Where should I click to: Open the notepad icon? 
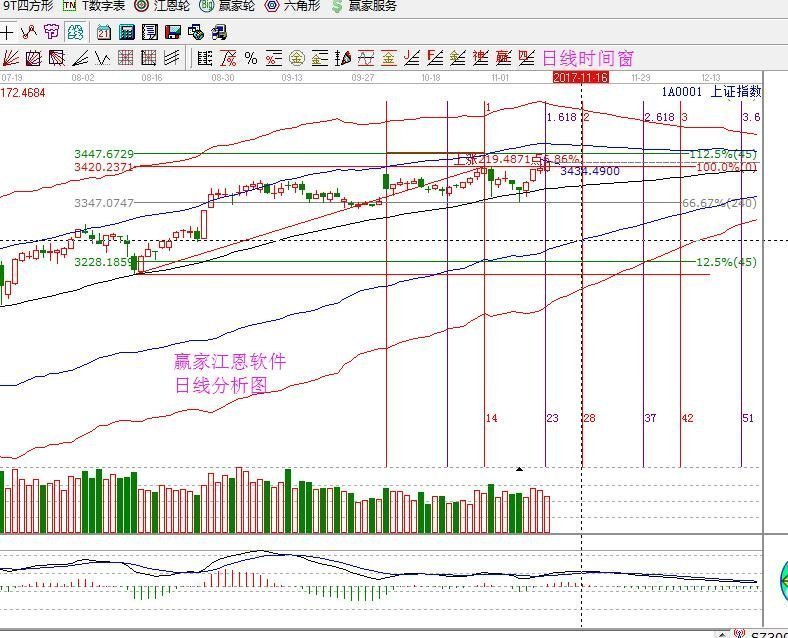[x=150, y=33]
